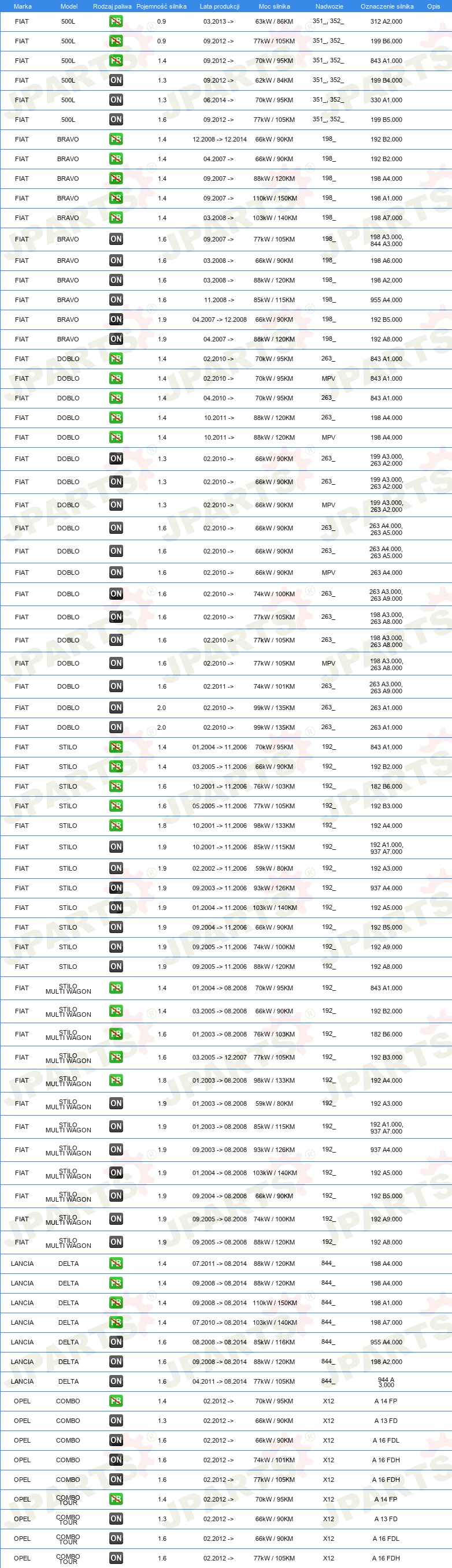Click diesel icon in Doblo 74kW / 100KM row
Viewport: 452px width, 1568px height.
116,593
